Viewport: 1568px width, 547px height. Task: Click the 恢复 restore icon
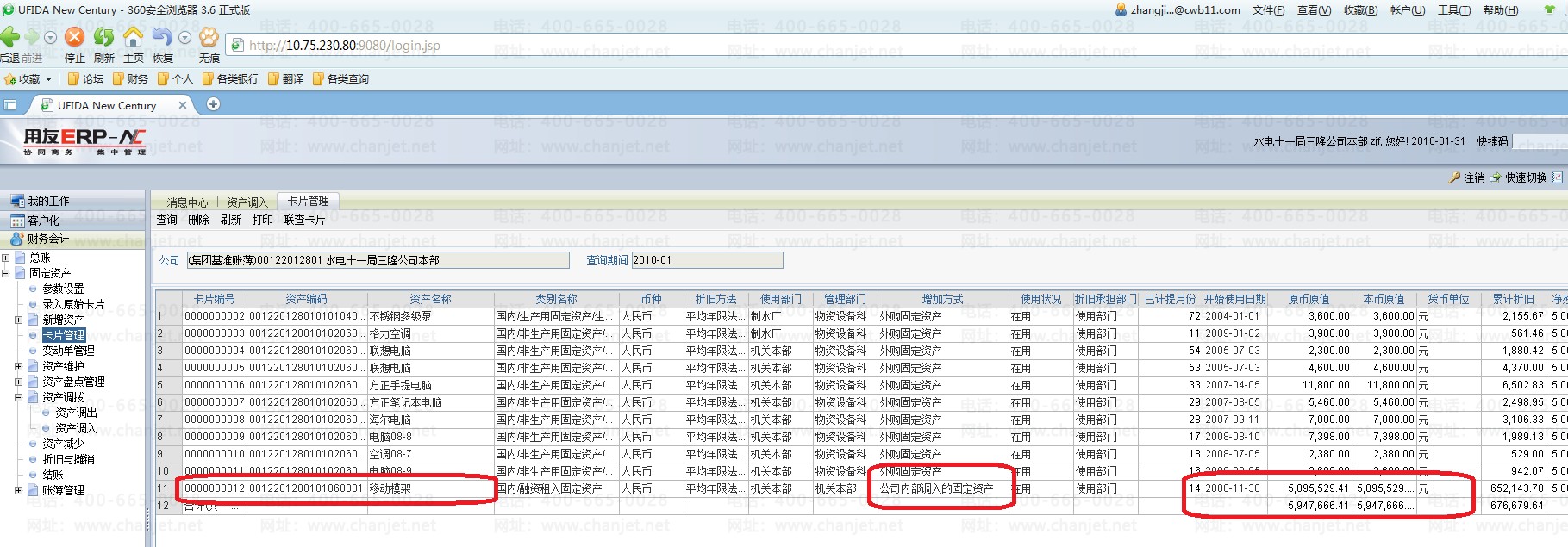(162, 37)
